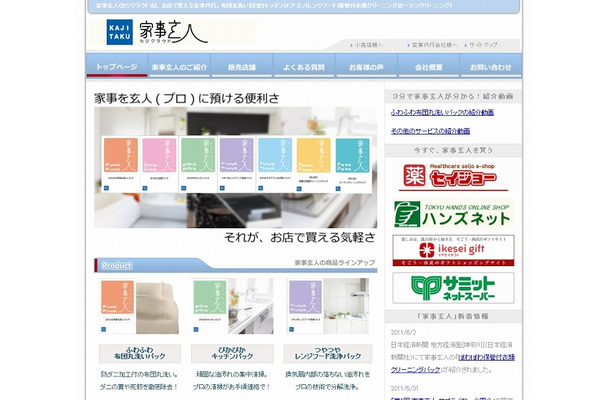Click the 3分で家事玄人が分かる！紹介動画 heading
The width and height of the screenshot is (610, 400).
(453, 96)
